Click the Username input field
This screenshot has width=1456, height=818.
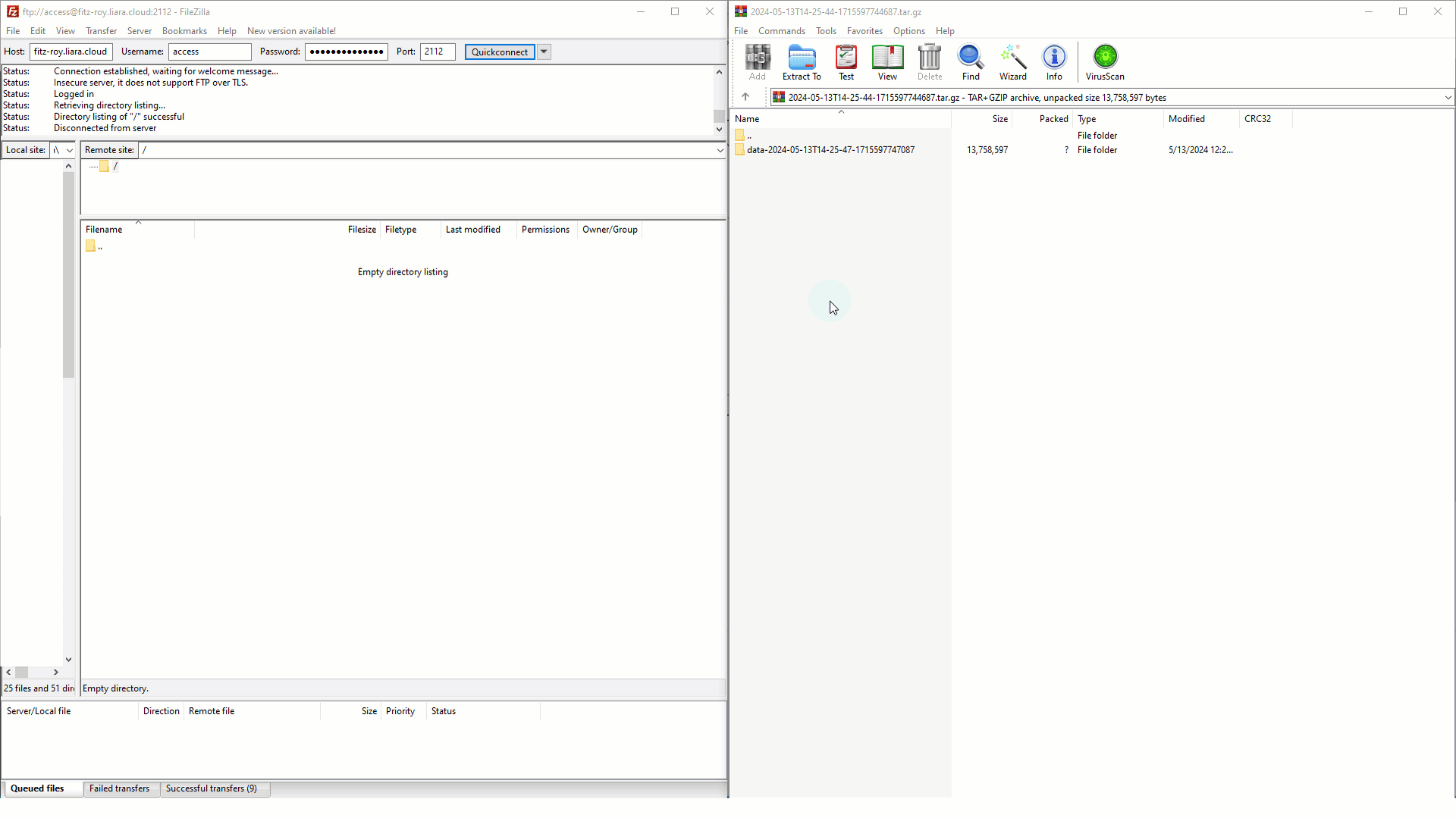point(210,52)
